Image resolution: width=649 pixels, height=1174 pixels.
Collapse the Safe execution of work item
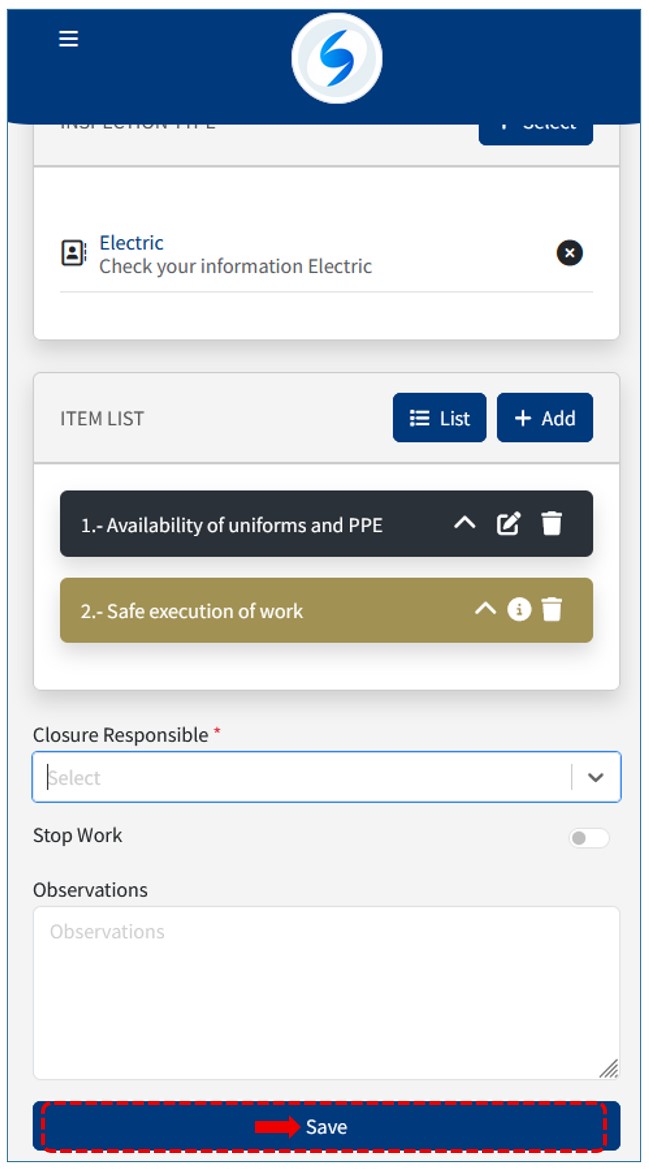coord(485,609)
